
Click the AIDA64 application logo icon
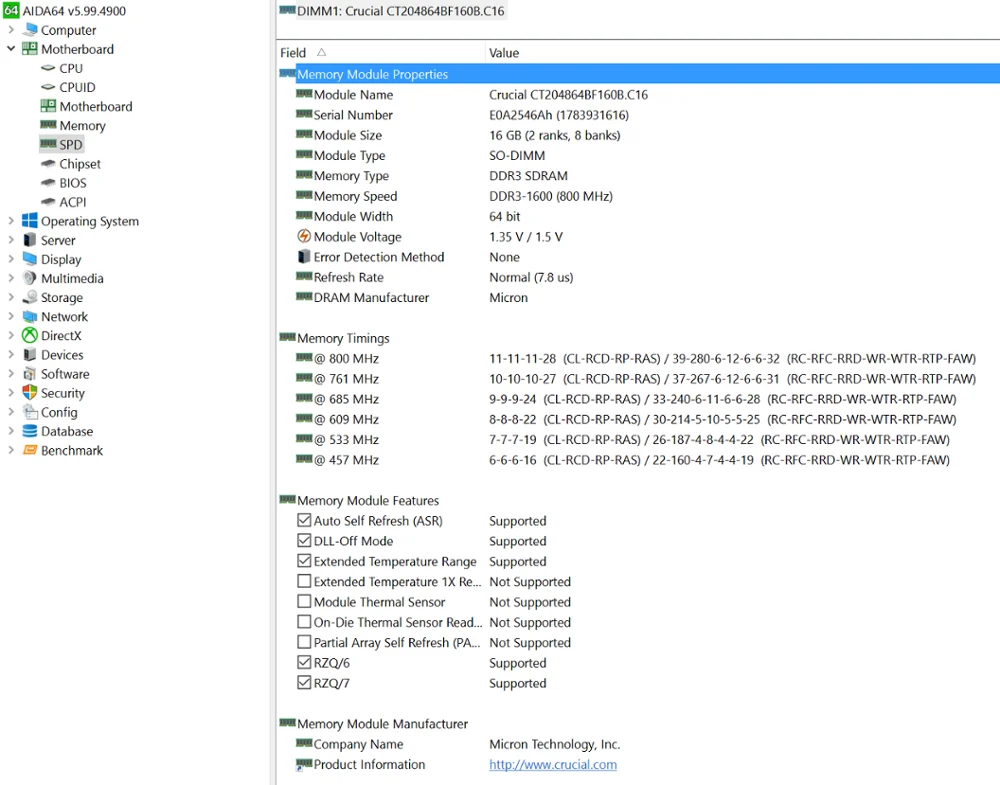point(11,10)
